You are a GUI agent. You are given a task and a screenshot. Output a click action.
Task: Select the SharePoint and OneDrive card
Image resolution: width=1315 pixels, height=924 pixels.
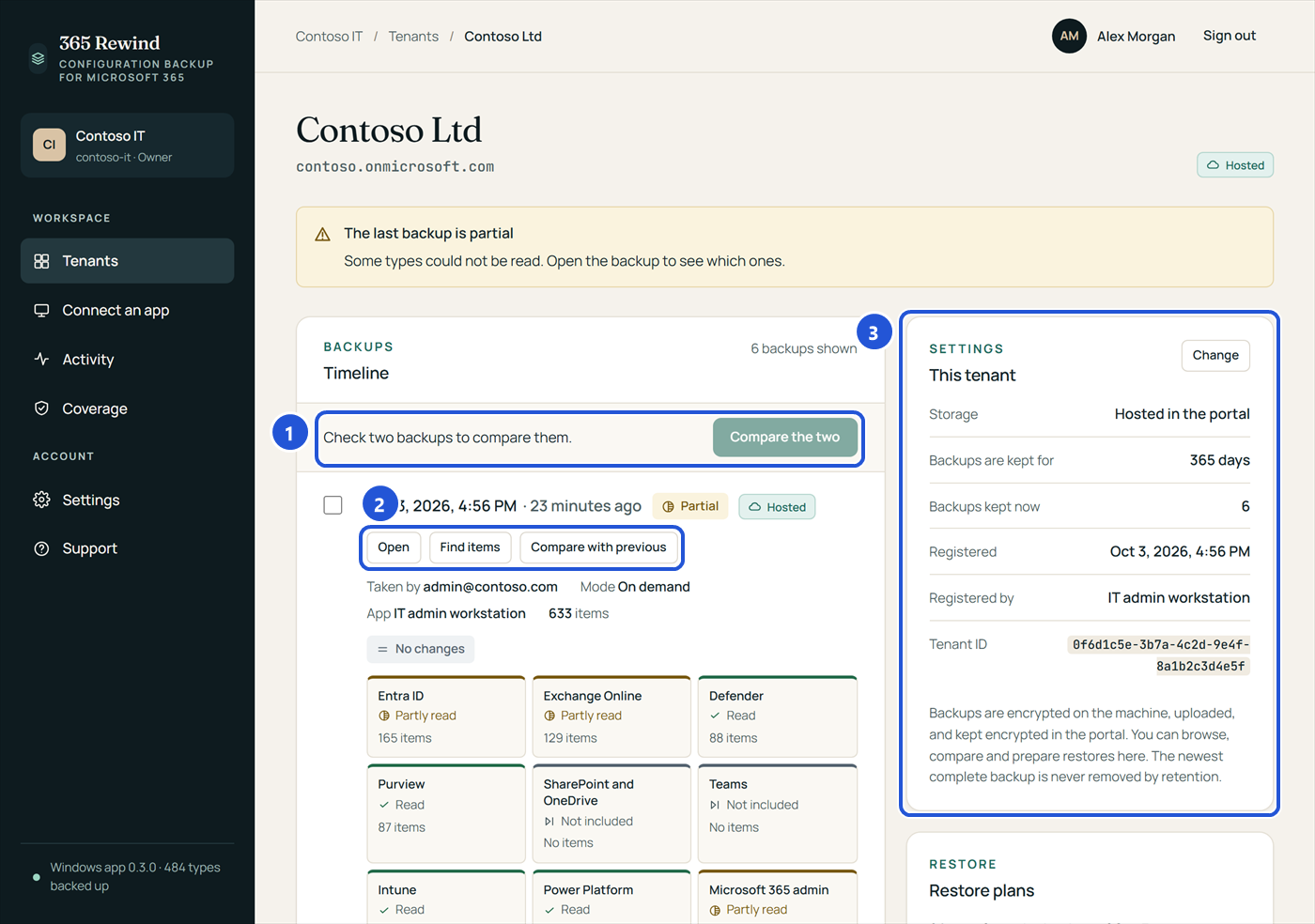point(611,813)
